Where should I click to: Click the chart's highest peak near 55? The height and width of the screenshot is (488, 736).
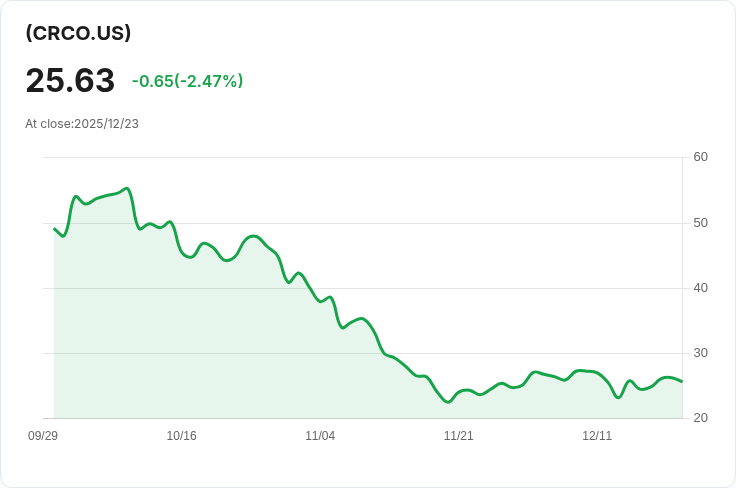(127, 189)
